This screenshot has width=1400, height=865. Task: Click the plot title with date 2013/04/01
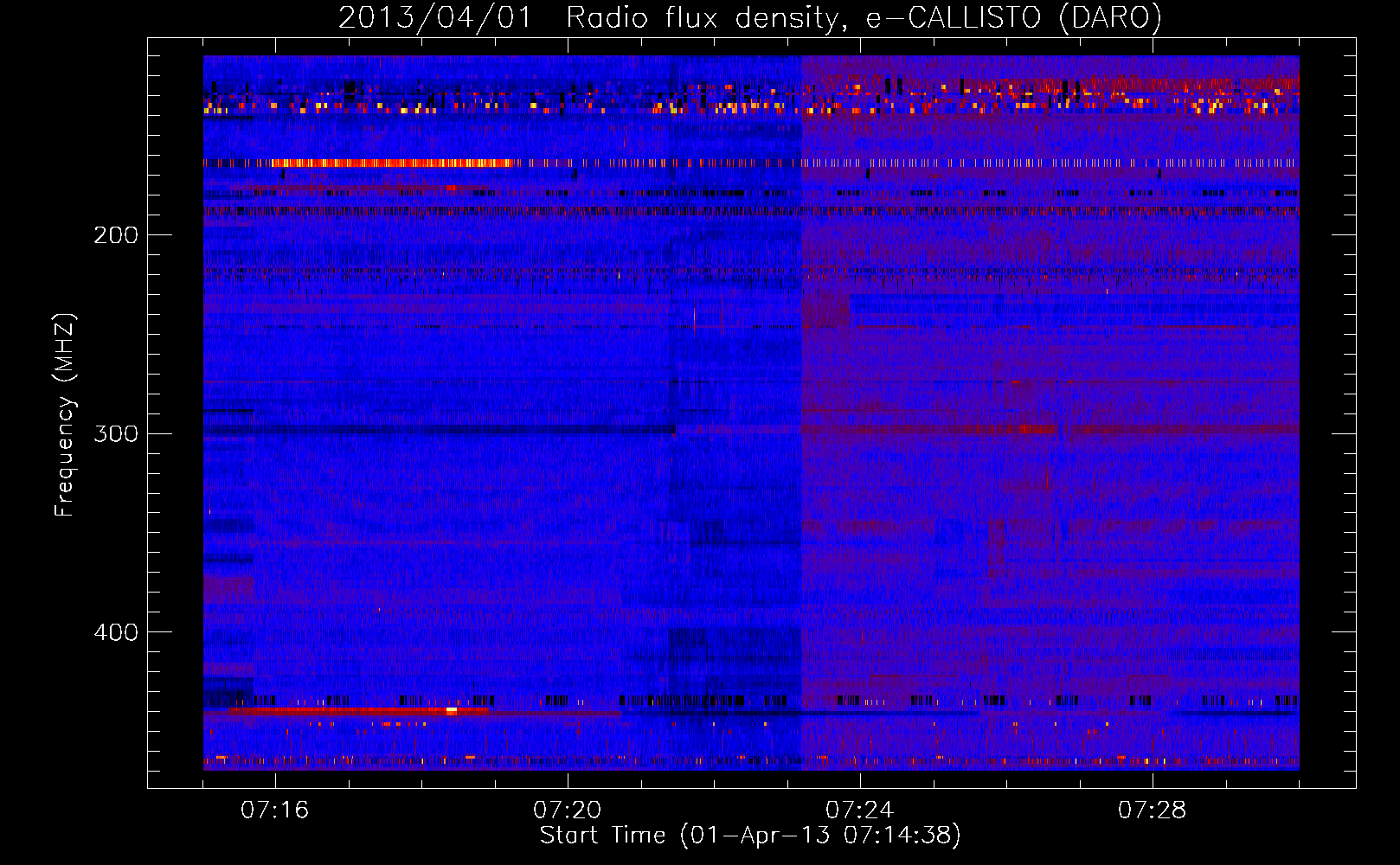(x=750, y=17)
